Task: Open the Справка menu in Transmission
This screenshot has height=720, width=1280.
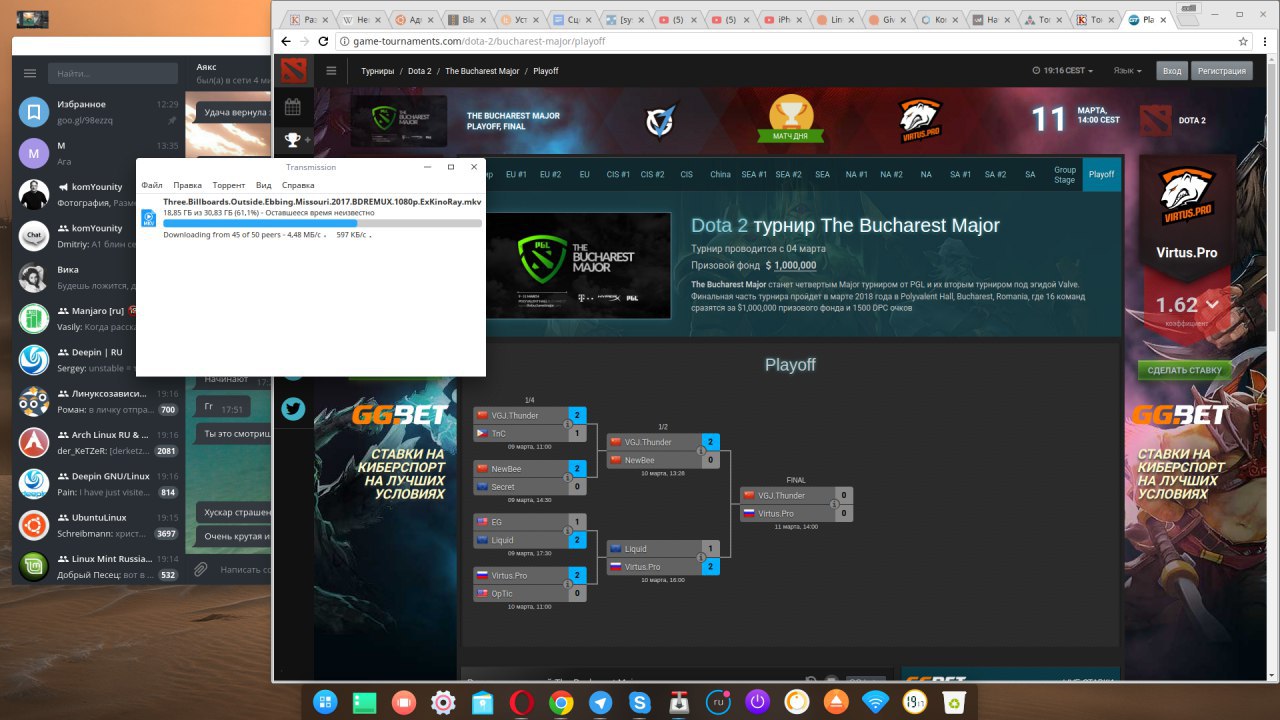Action: 298,185
